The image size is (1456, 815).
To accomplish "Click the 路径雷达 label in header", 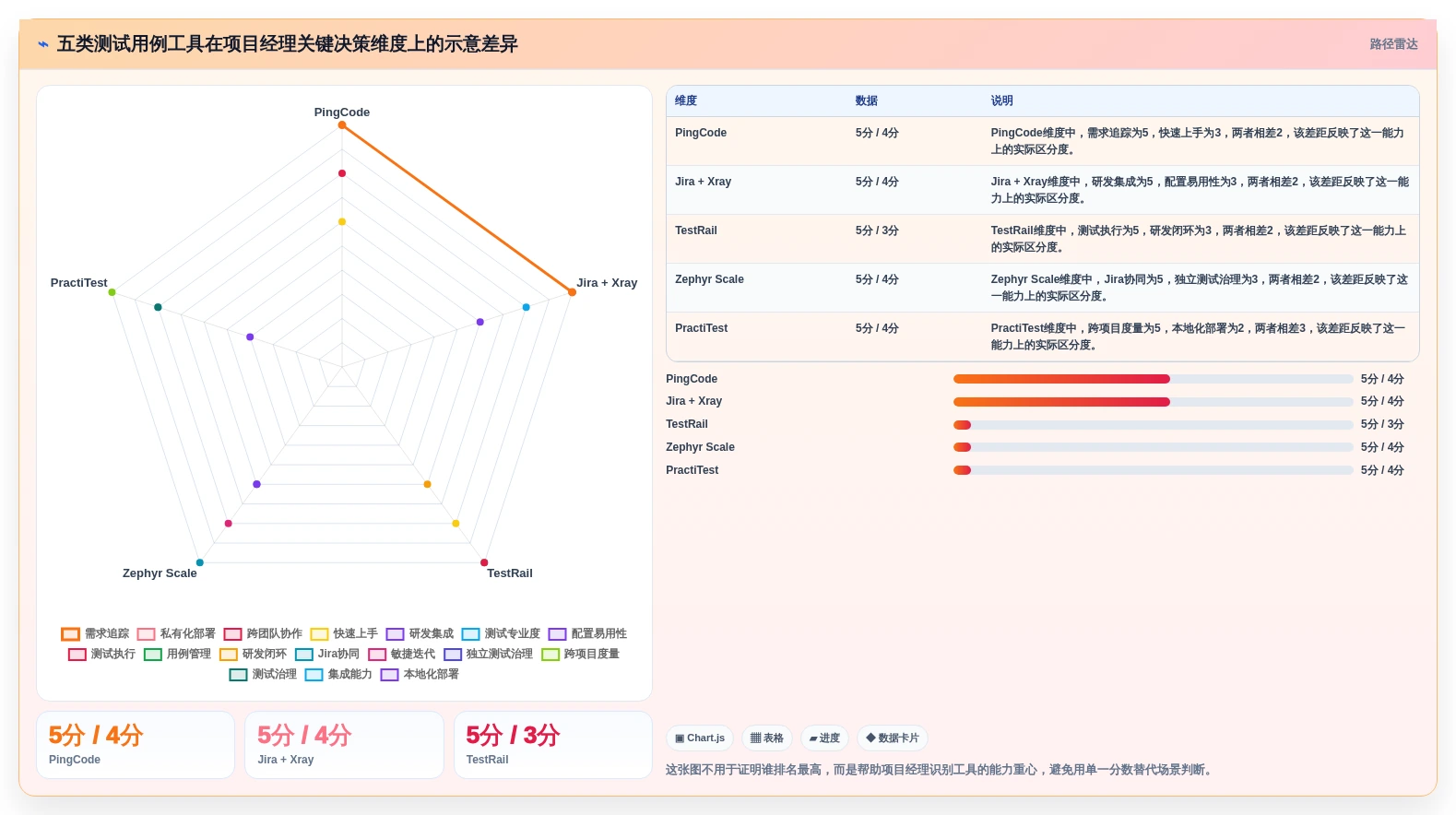I will 1393,44.
